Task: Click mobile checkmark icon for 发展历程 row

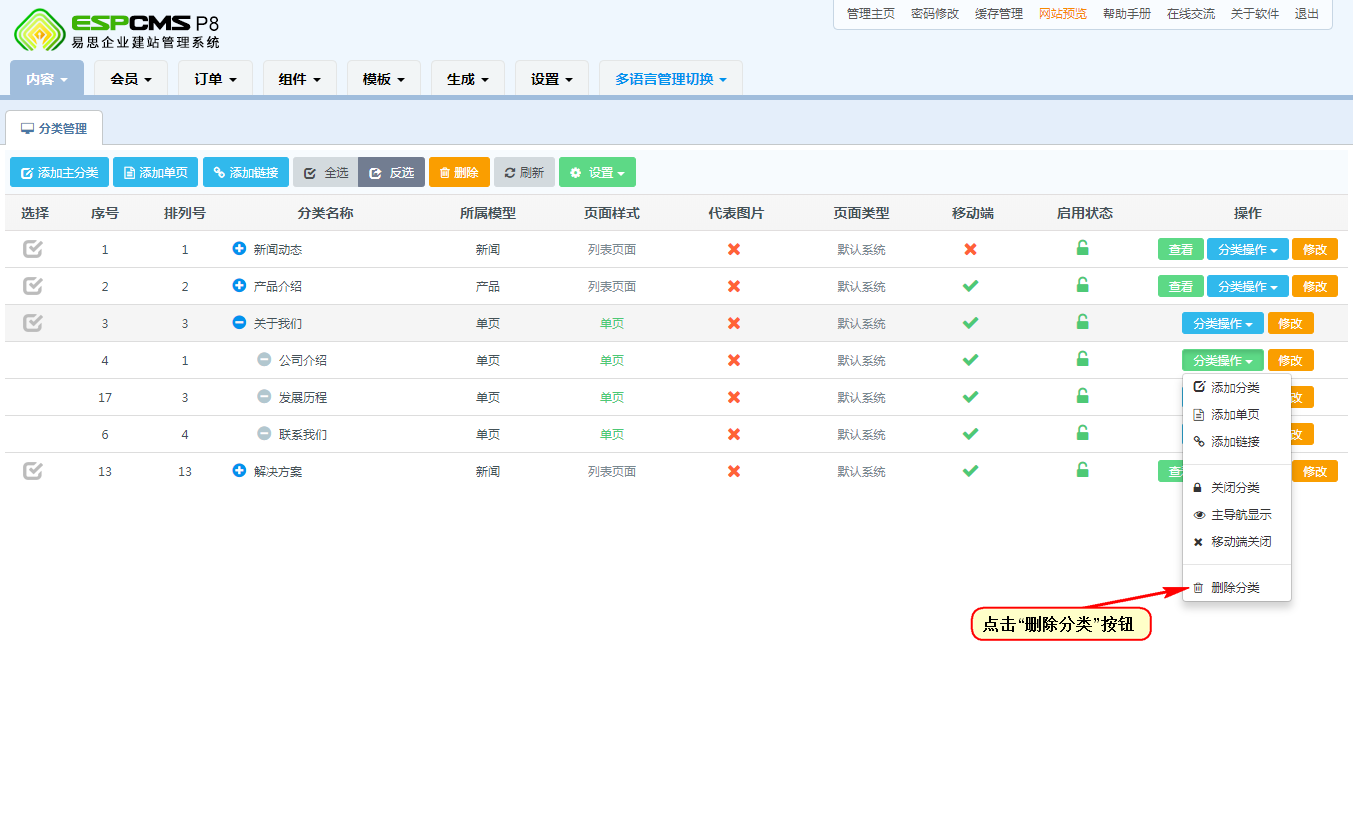Action: point(970,397)
